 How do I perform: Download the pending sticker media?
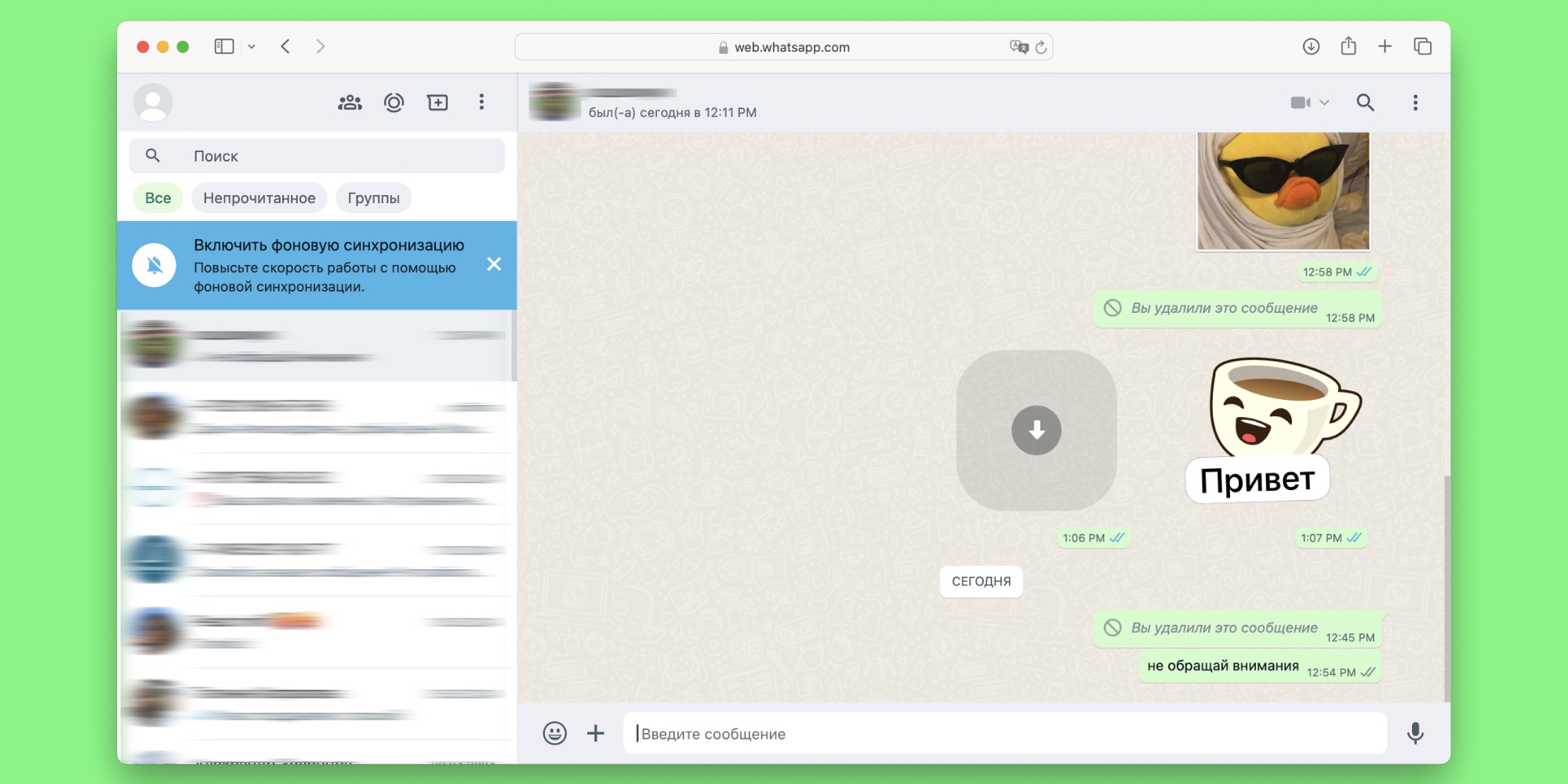point(1036,430)
